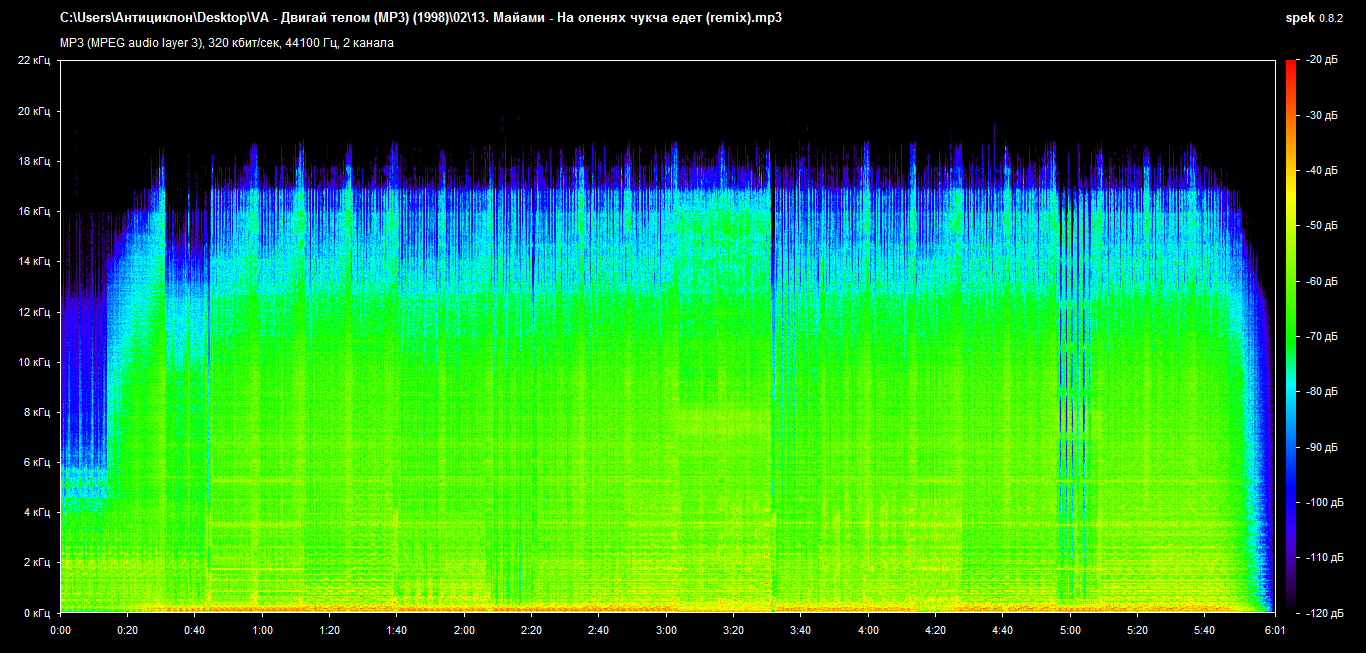Click the file path title at top

[x=420, y=18]
